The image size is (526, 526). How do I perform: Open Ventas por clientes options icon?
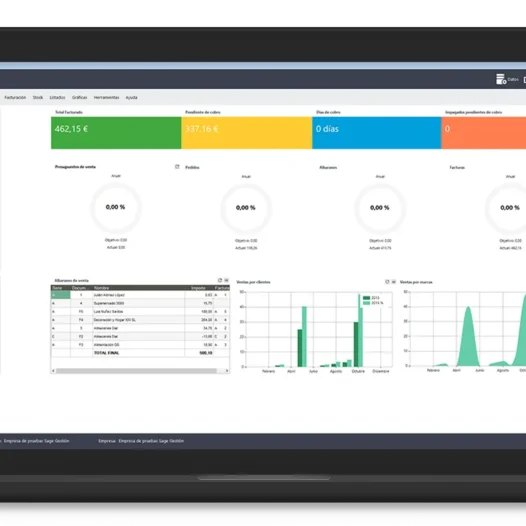(x=393, y=282)
